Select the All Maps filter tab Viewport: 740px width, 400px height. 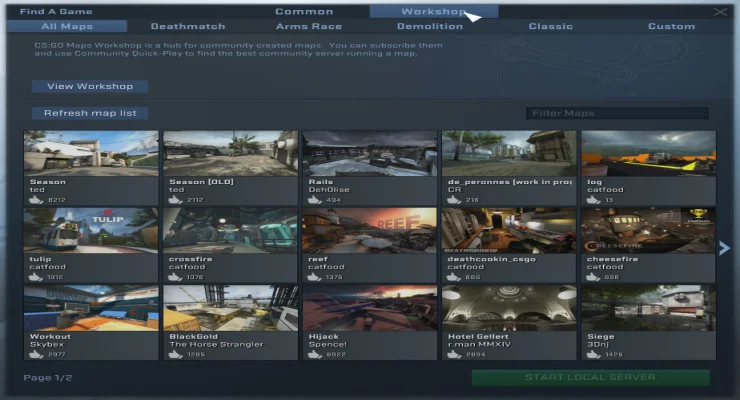(x=67, y=26)
